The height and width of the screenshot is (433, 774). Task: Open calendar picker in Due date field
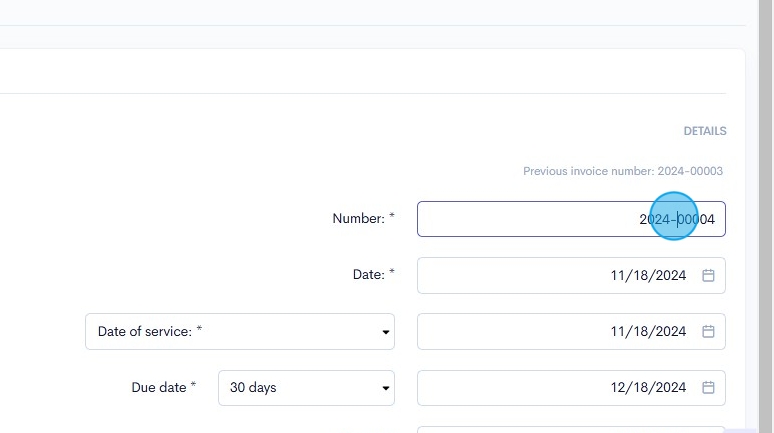pos(708,388)
